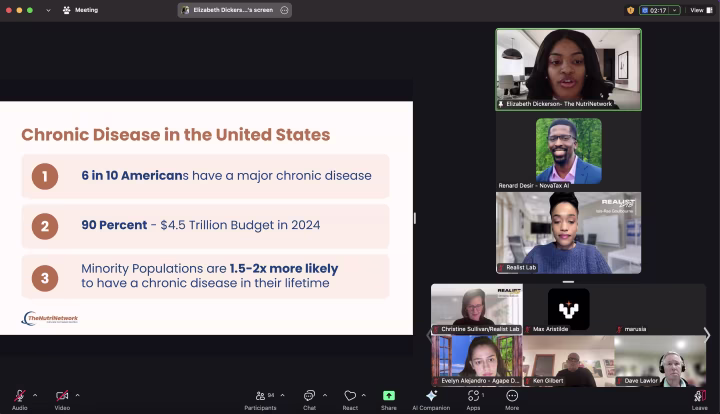Select the Realist Lab video tile
Image resolution: width=720 pixels, height=414 pixels.
pos(568,233)
